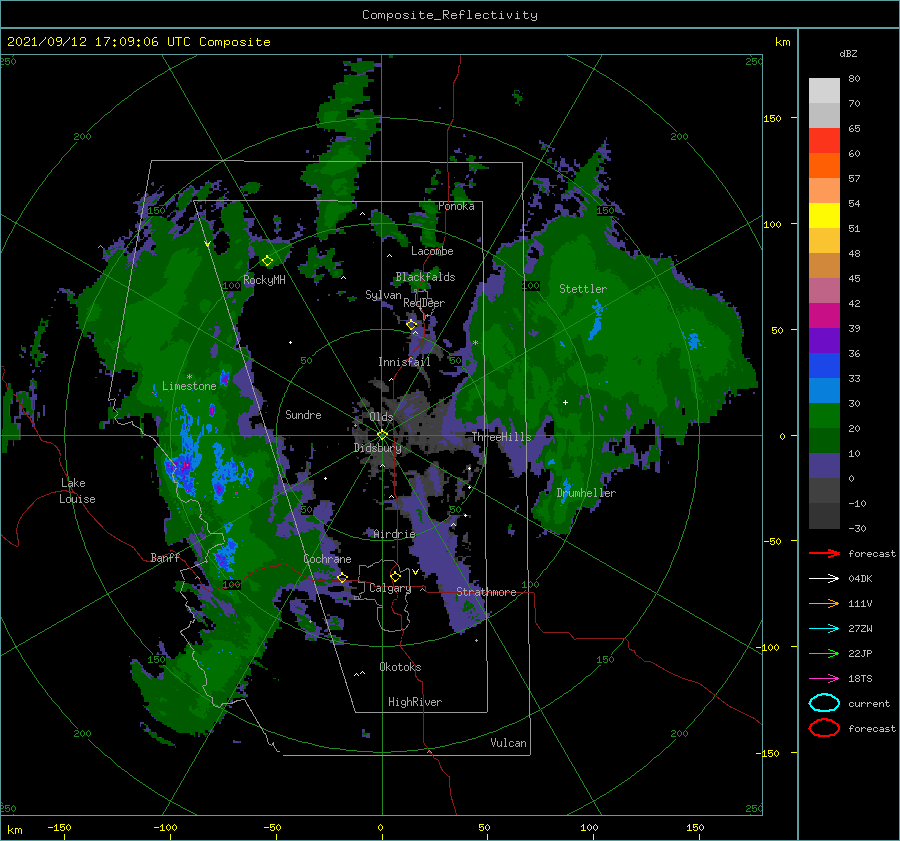Click the 65 dBZ red color swatch

824,141
